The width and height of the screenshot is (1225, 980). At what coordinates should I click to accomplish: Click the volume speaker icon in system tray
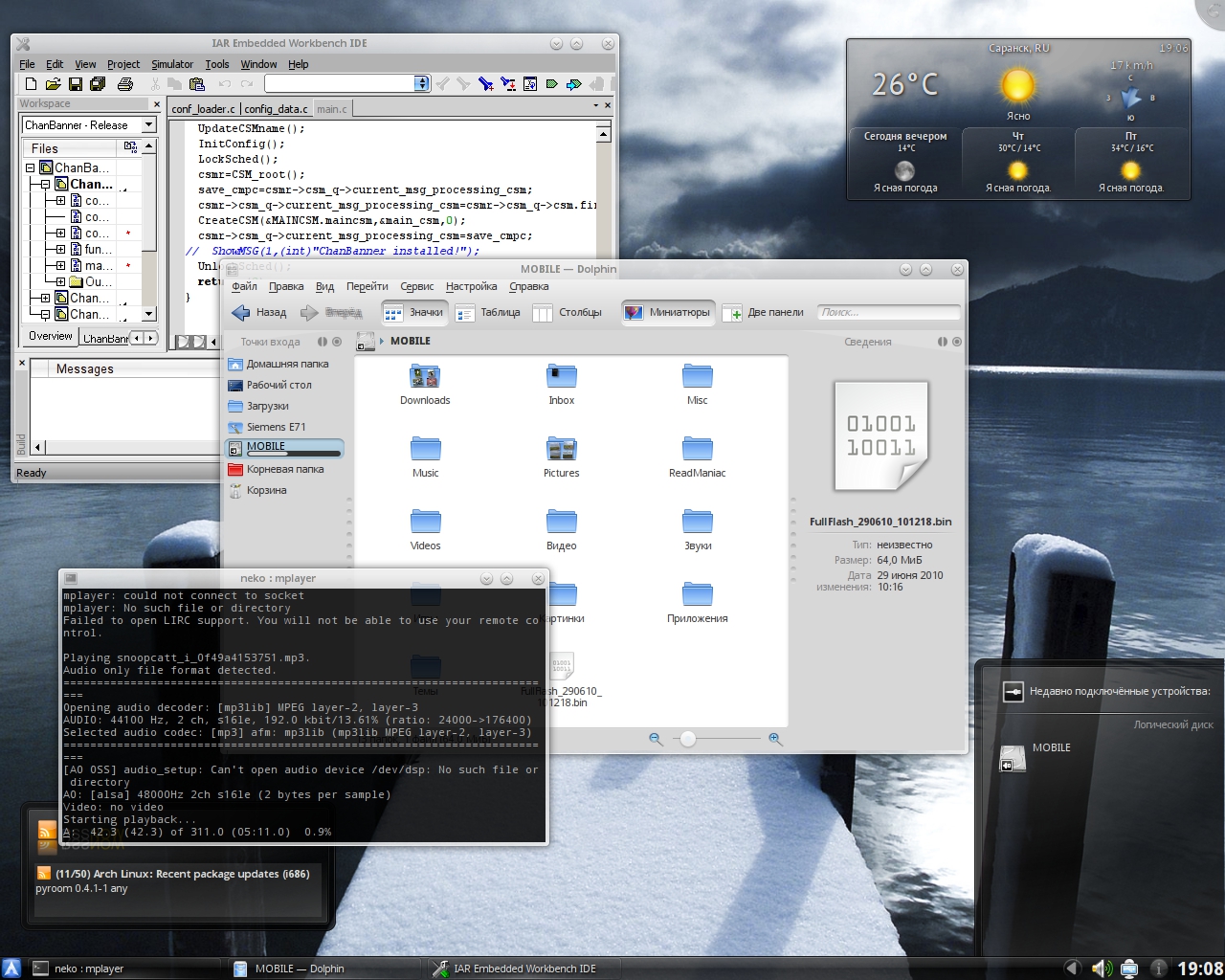[1102, 969]
